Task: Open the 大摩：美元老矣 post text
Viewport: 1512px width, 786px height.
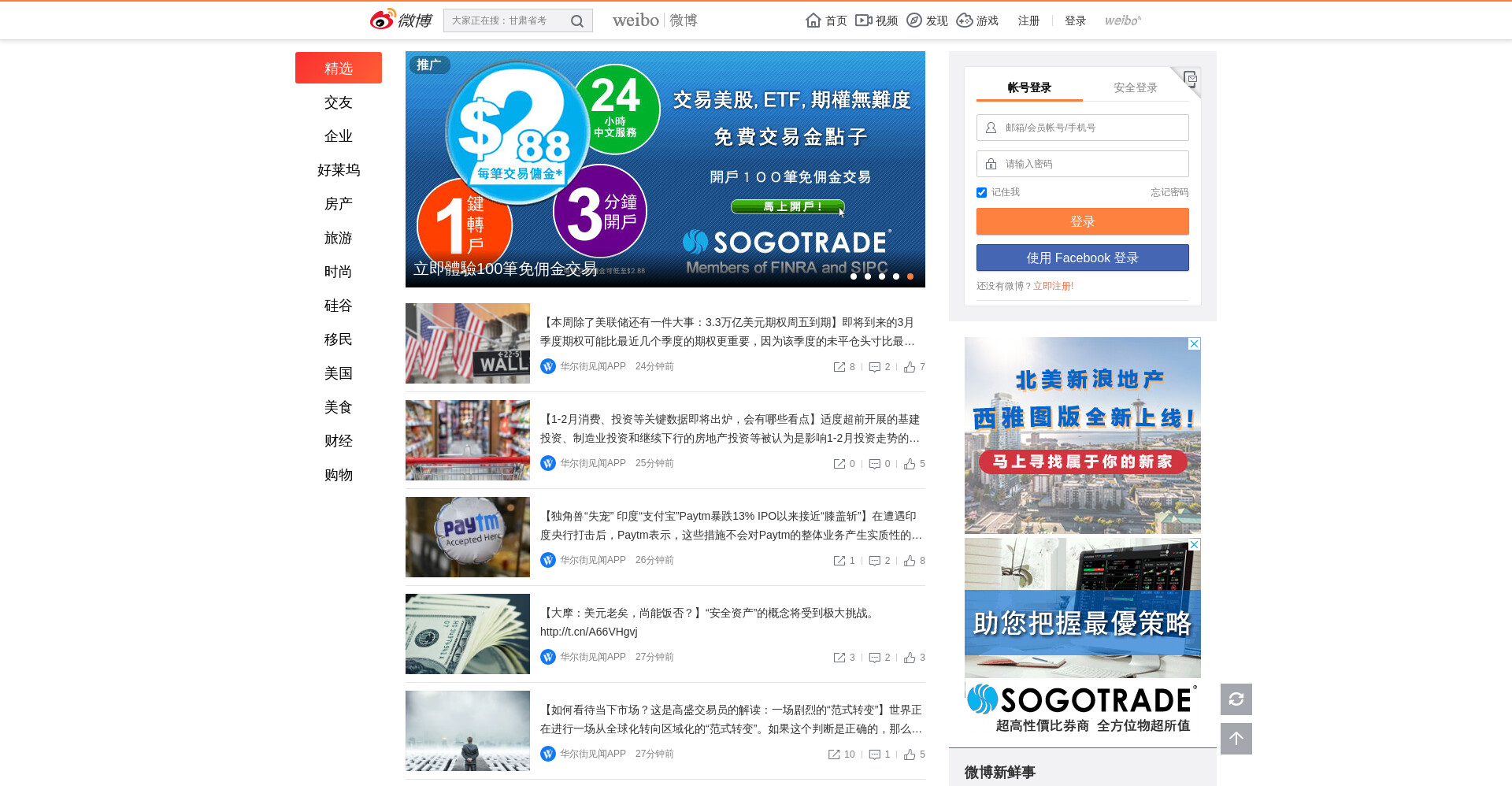Action: (x=709, y=622)
